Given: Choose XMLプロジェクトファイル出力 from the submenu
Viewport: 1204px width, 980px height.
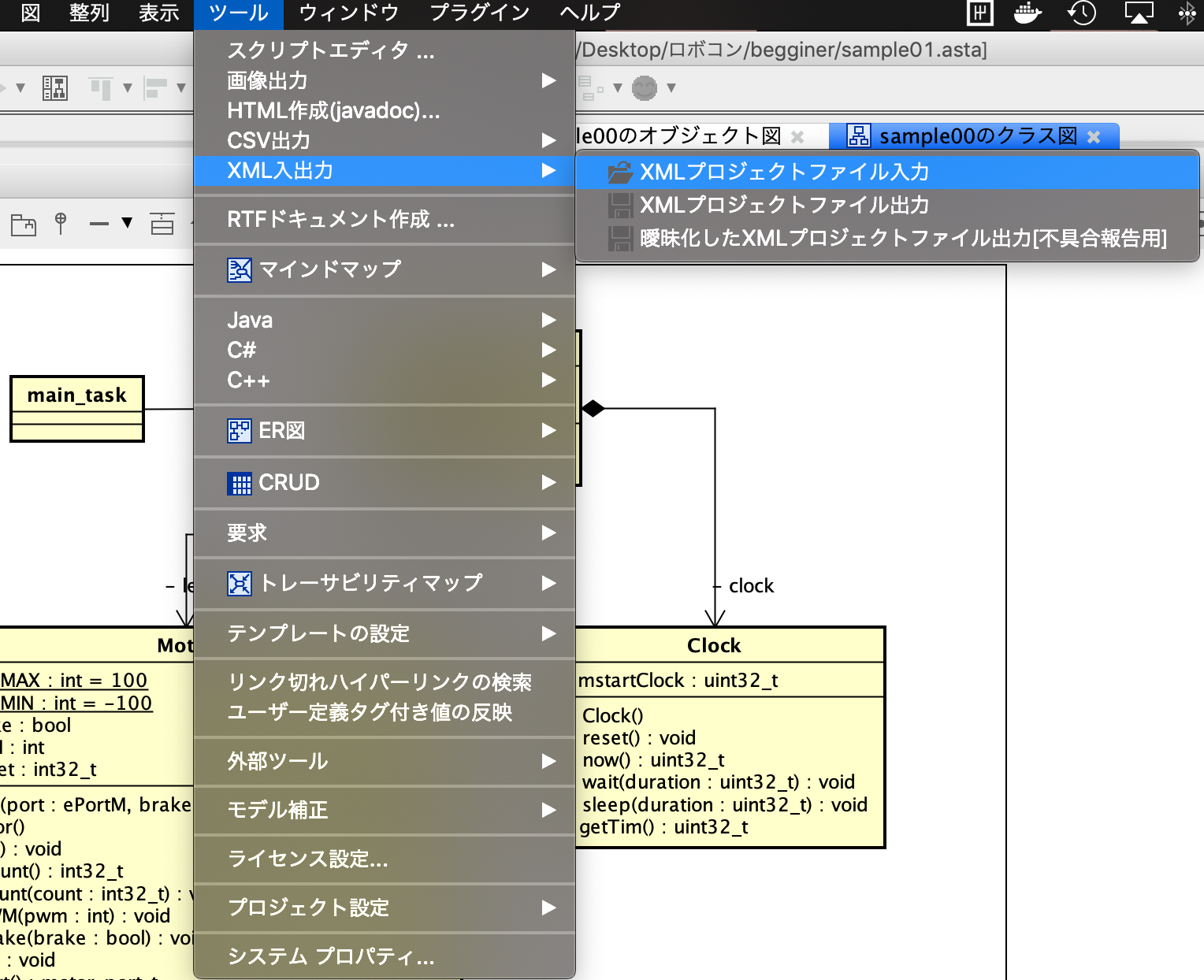Looking at the screenshot, I should coord(783,205).
